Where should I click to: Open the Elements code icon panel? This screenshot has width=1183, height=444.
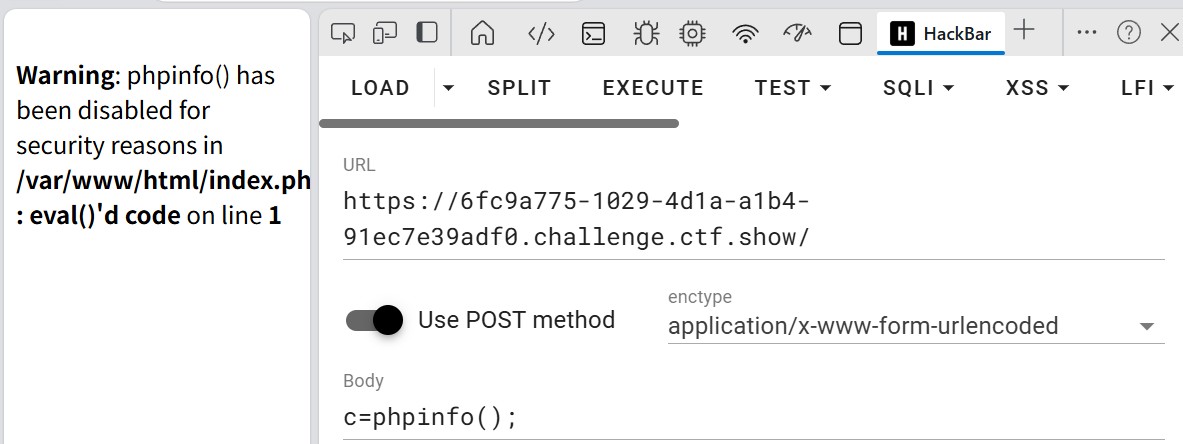tap(541, 33)
